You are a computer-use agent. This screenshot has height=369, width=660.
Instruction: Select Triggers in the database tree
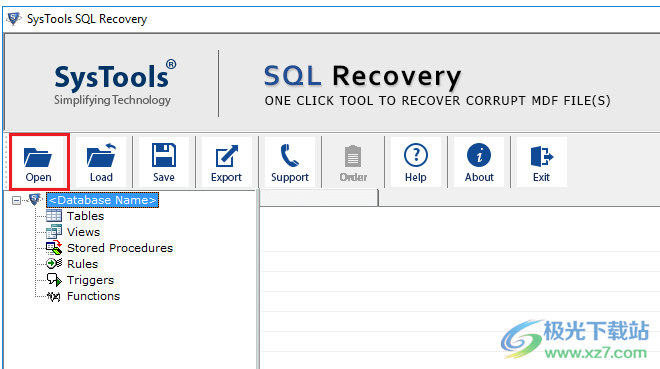(x=90, y=280)
